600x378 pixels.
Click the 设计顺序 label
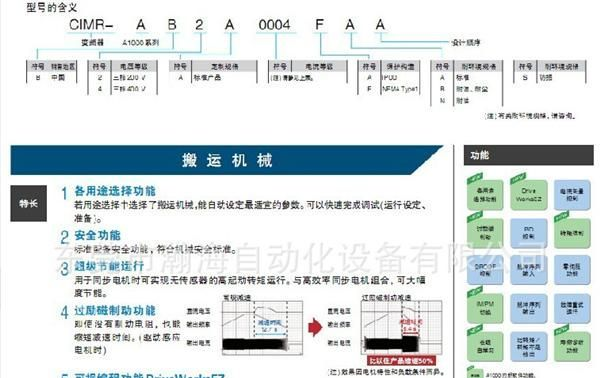pos(466,42)
